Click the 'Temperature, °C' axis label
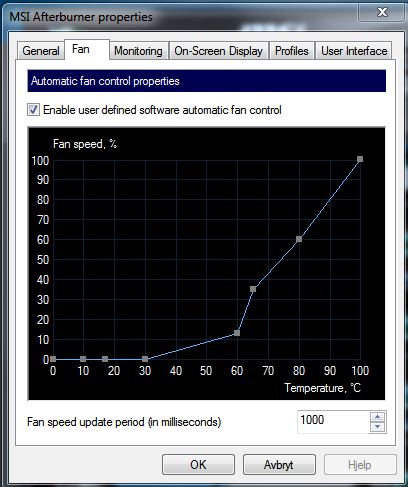 (x=323, y=388)
